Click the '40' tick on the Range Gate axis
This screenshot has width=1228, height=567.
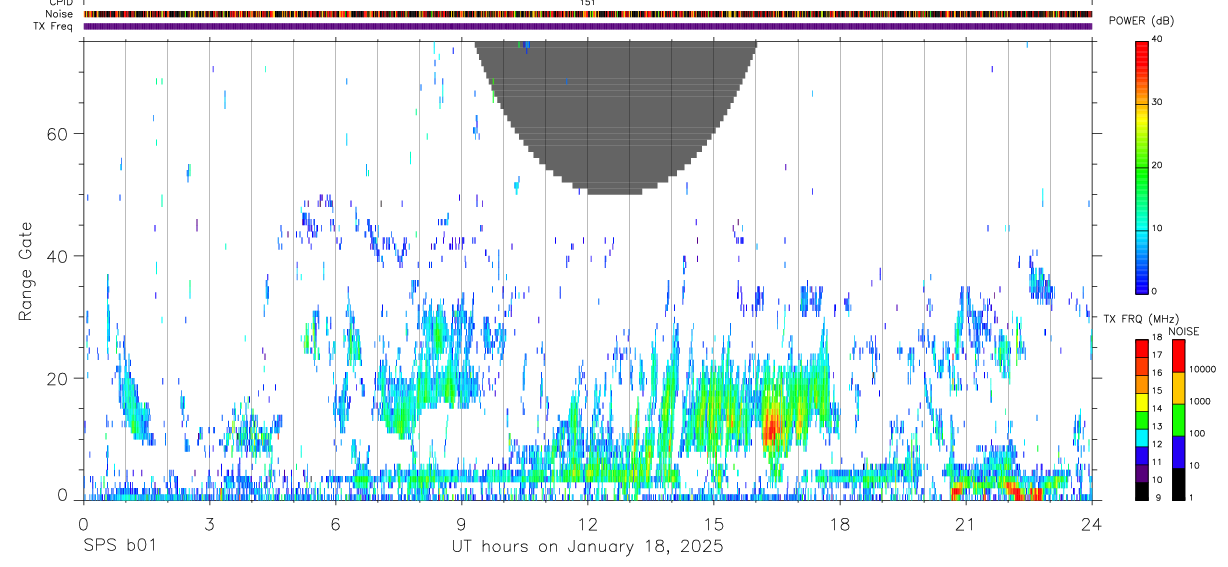coord(55,256)
